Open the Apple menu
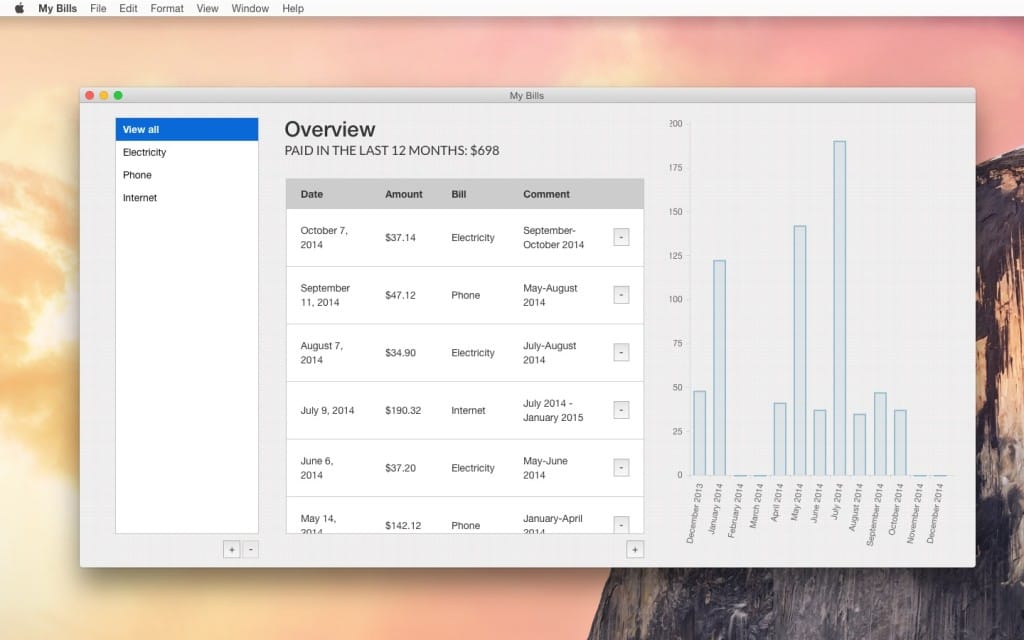This screenshot has height=640, width=1024. pyautogui.click(x=19, y=8)
